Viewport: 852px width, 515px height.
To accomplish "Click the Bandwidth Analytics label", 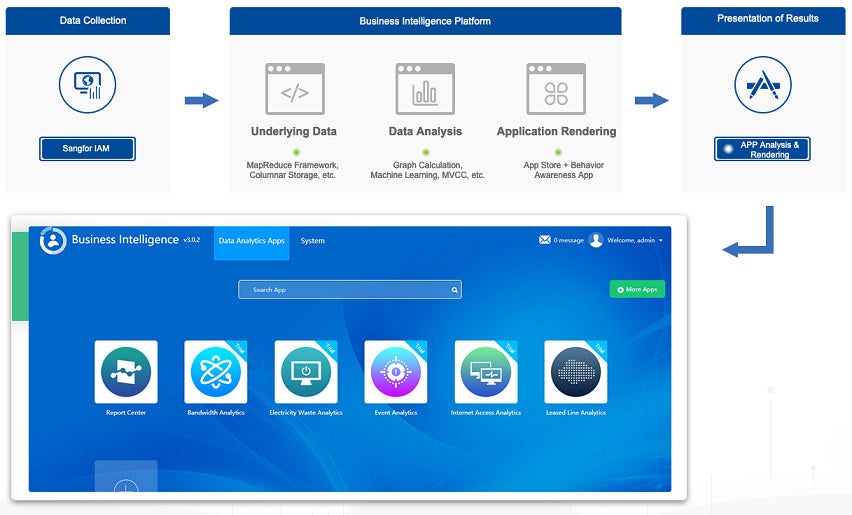I will click(x=216, y=413).
